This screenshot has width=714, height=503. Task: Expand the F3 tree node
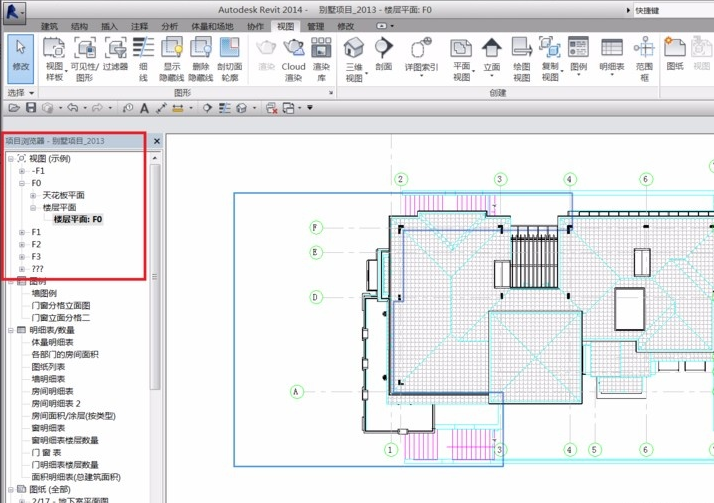[x=22, y=257]
